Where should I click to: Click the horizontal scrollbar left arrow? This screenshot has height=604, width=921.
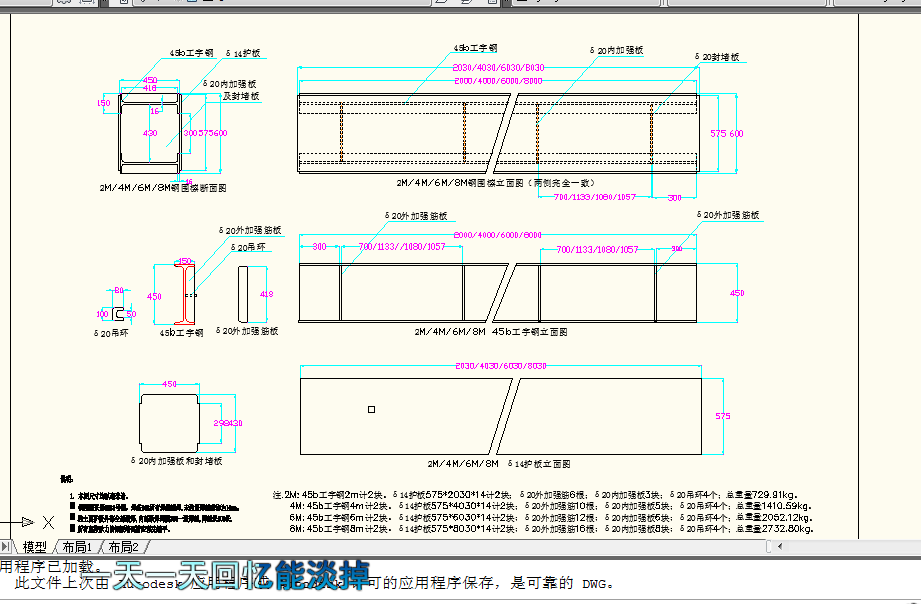pos(780,546)
